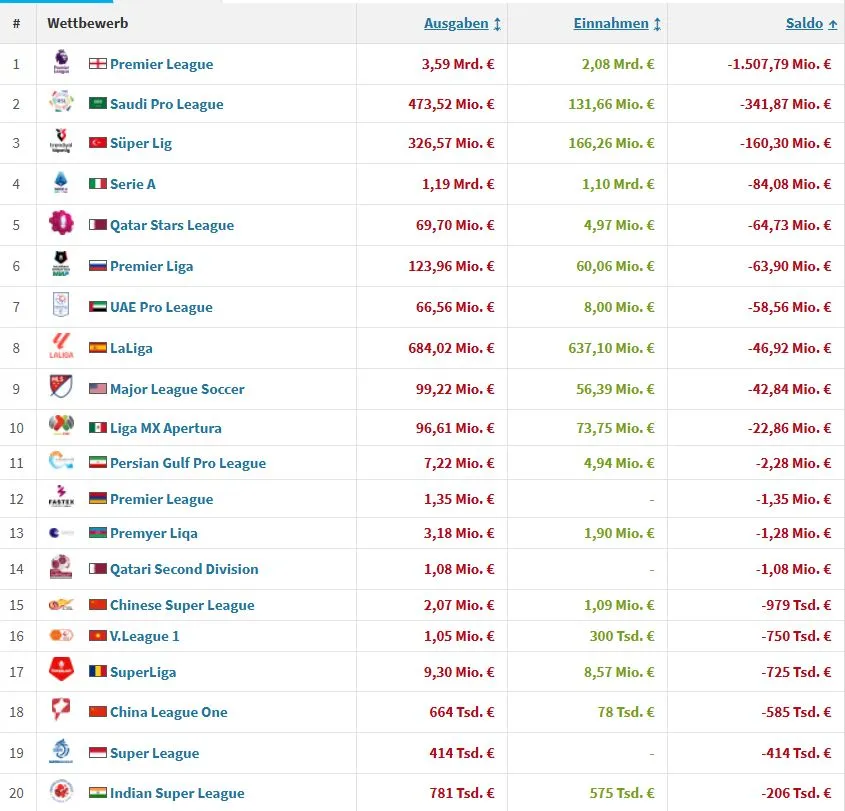Click the Fastex Premier League logo

pyautogui.click(x=61, y=496)
